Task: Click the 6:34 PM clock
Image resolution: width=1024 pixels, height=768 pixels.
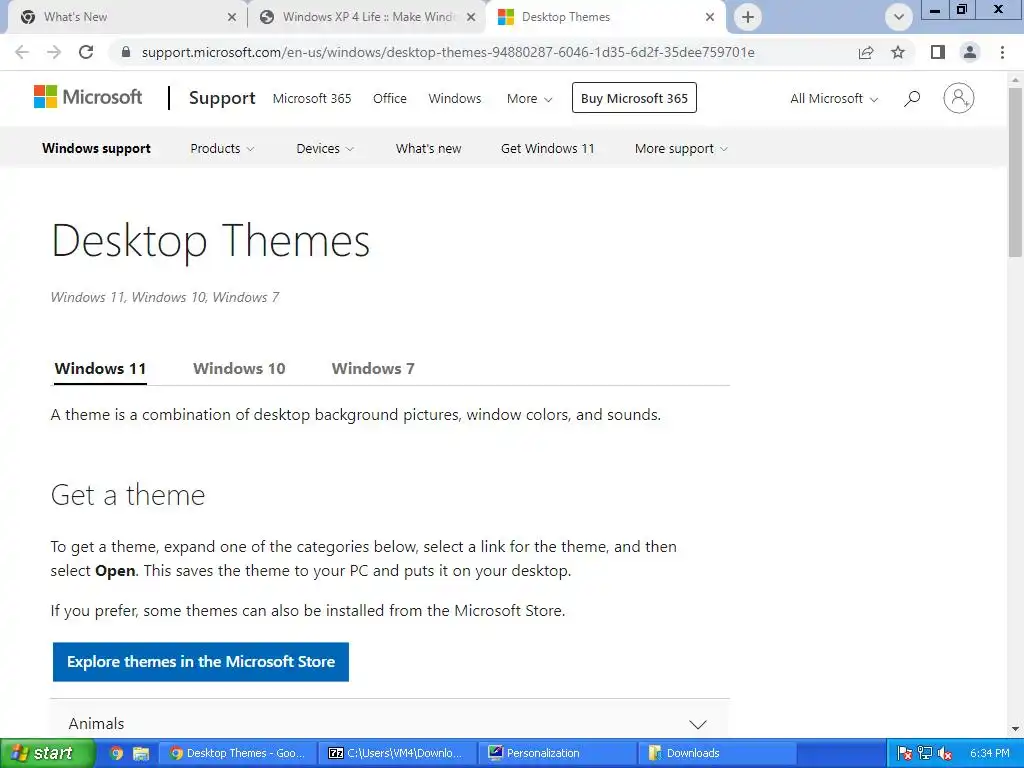Action: click(x=989, y=753)
